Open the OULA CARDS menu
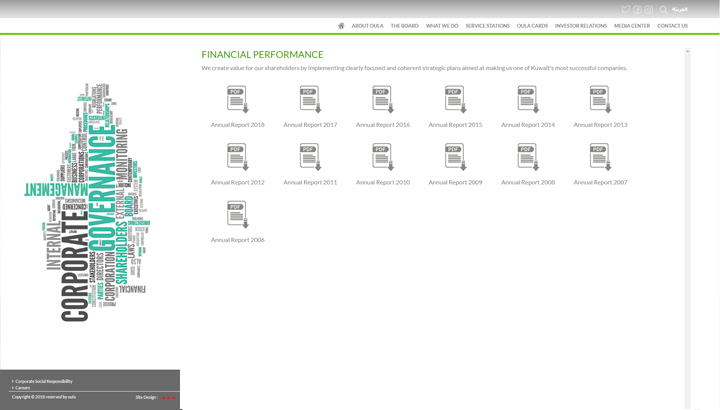 tap(532, 26)
